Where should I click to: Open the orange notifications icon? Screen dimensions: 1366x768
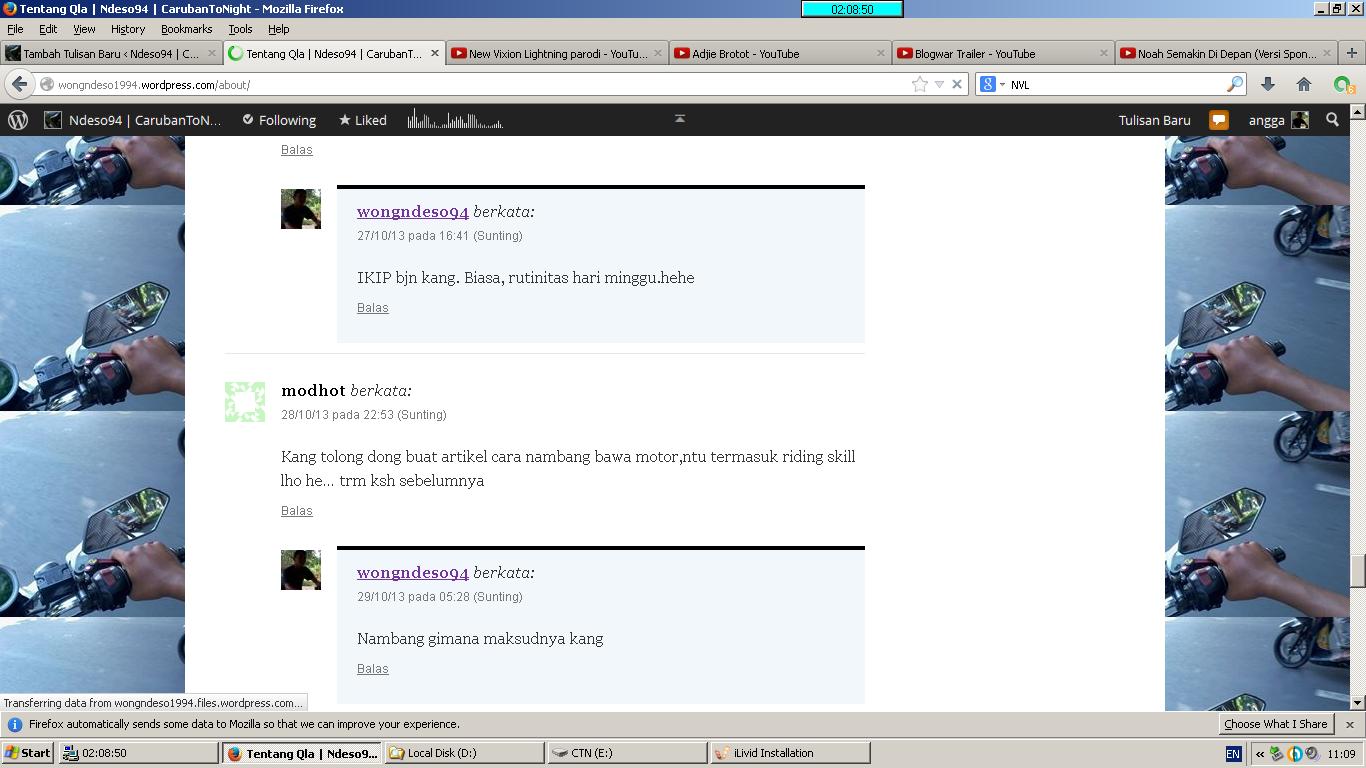click(x=1218, y=120)
